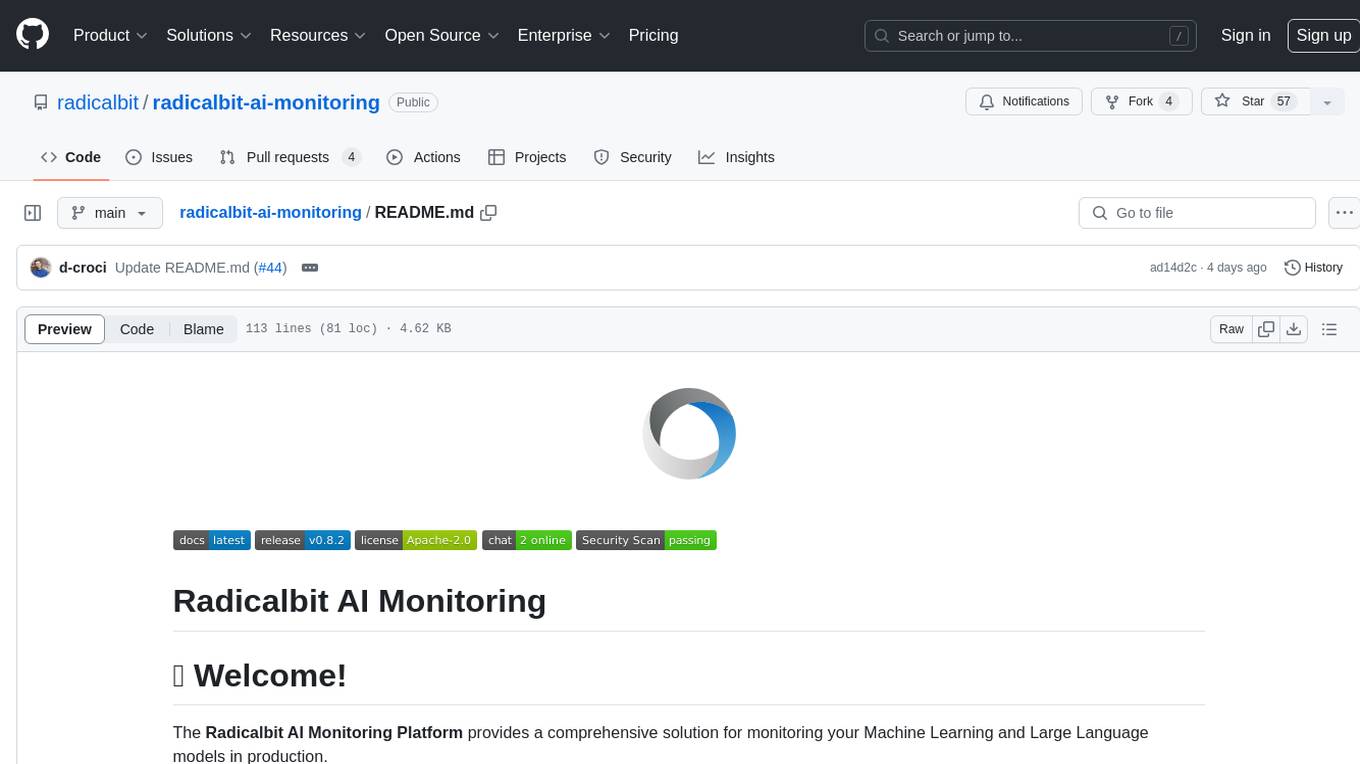Open the Security Scan passing badge
This screenshot has height=764, width=1360.
(646, 540)
